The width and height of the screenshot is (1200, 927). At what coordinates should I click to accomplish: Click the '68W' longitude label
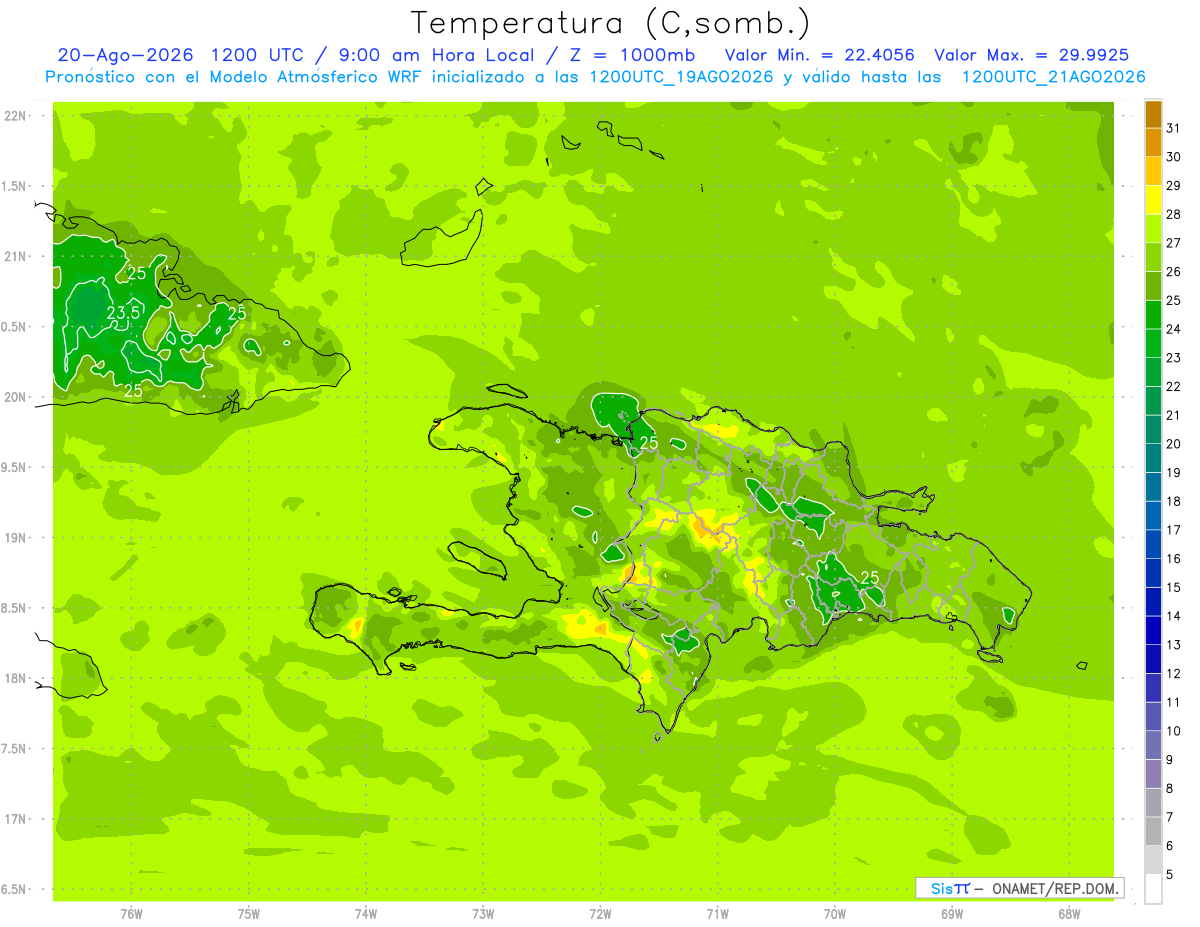click(x=1069, y=913)
